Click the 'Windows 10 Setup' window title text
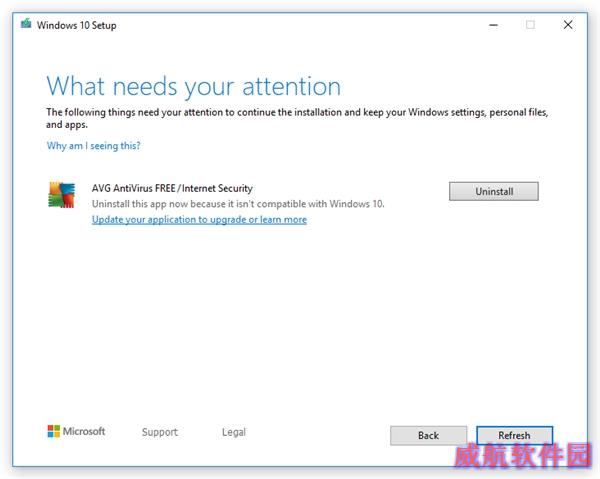600x479 pixels. tap(77, 25)
